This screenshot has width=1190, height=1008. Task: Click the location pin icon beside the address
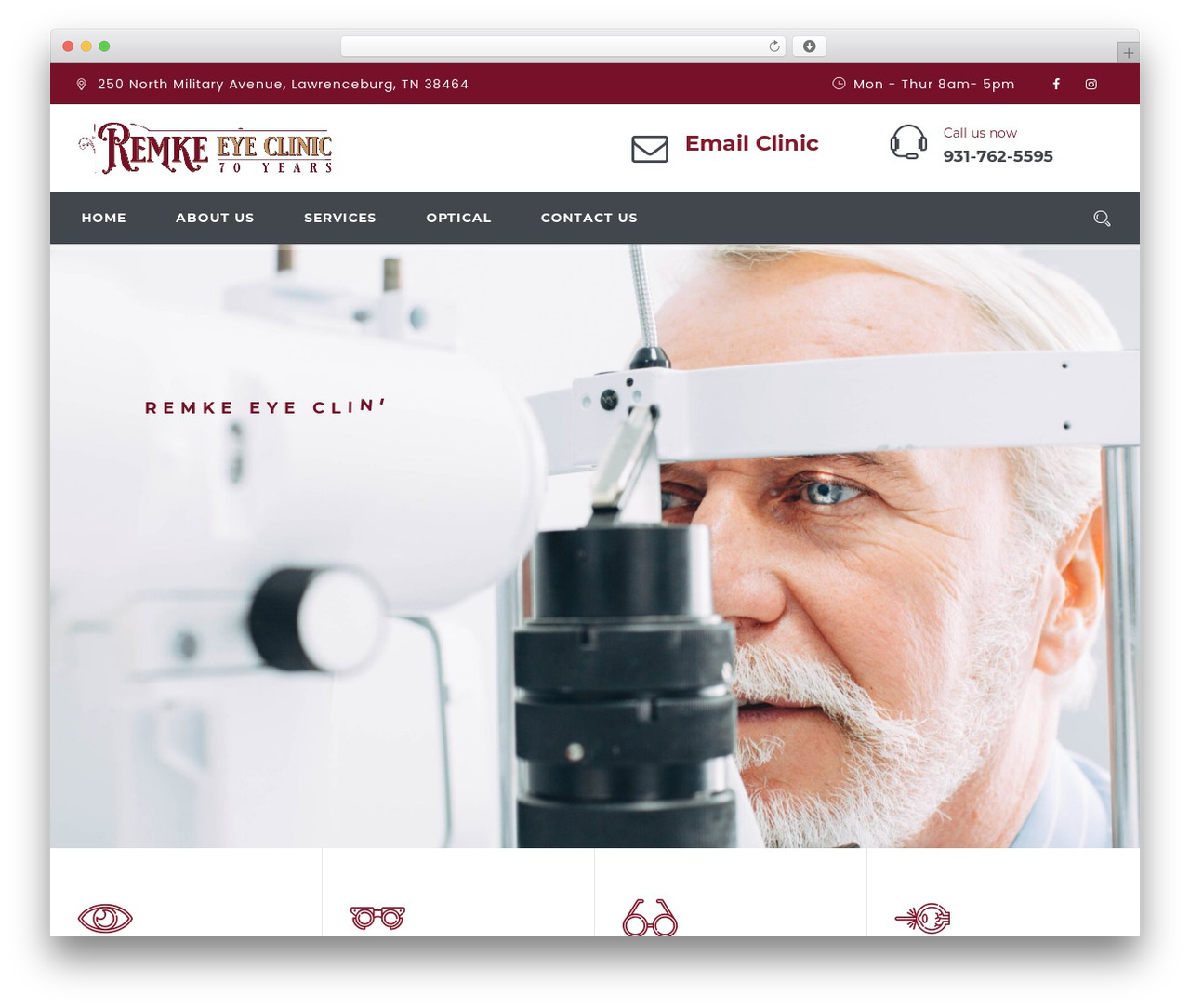[x=81, y=84]
